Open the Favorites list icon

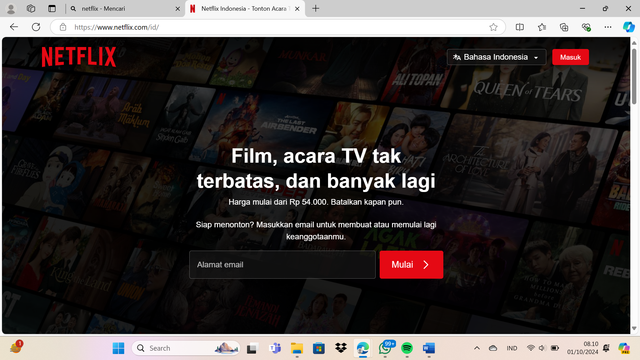pos(542,27)
